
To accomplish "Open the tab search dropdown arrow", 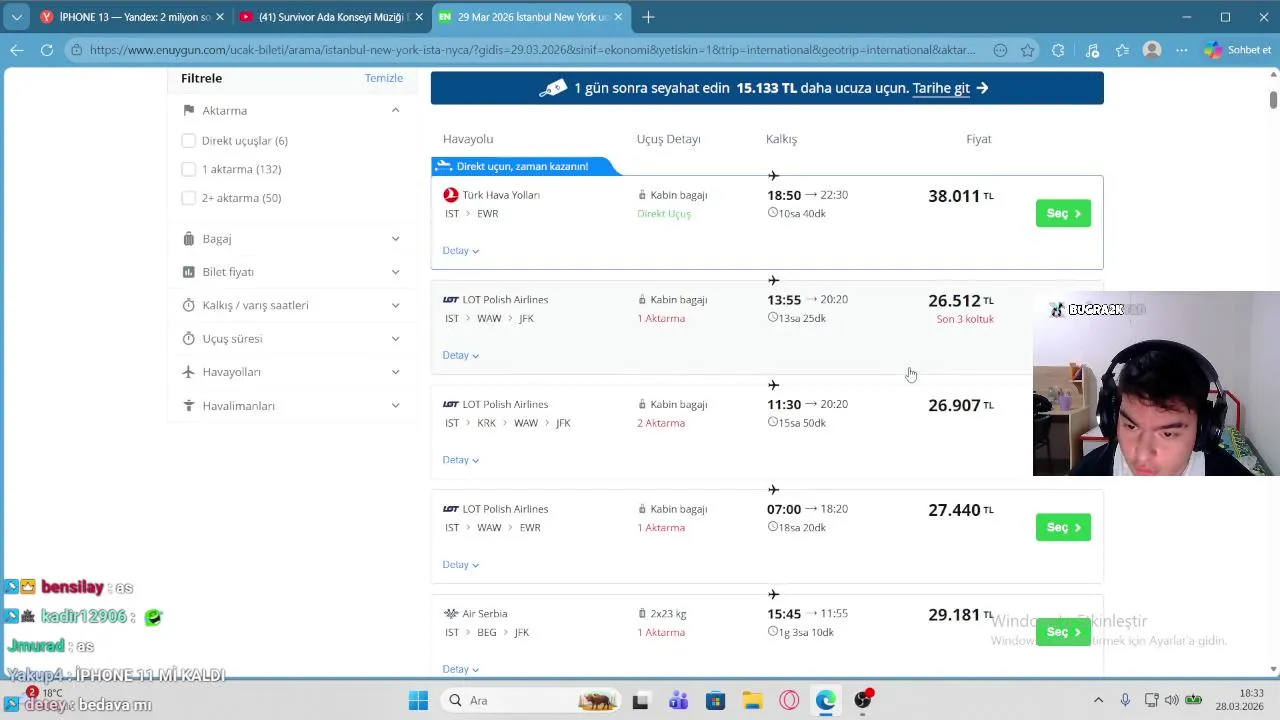I will tap(16, 17).
